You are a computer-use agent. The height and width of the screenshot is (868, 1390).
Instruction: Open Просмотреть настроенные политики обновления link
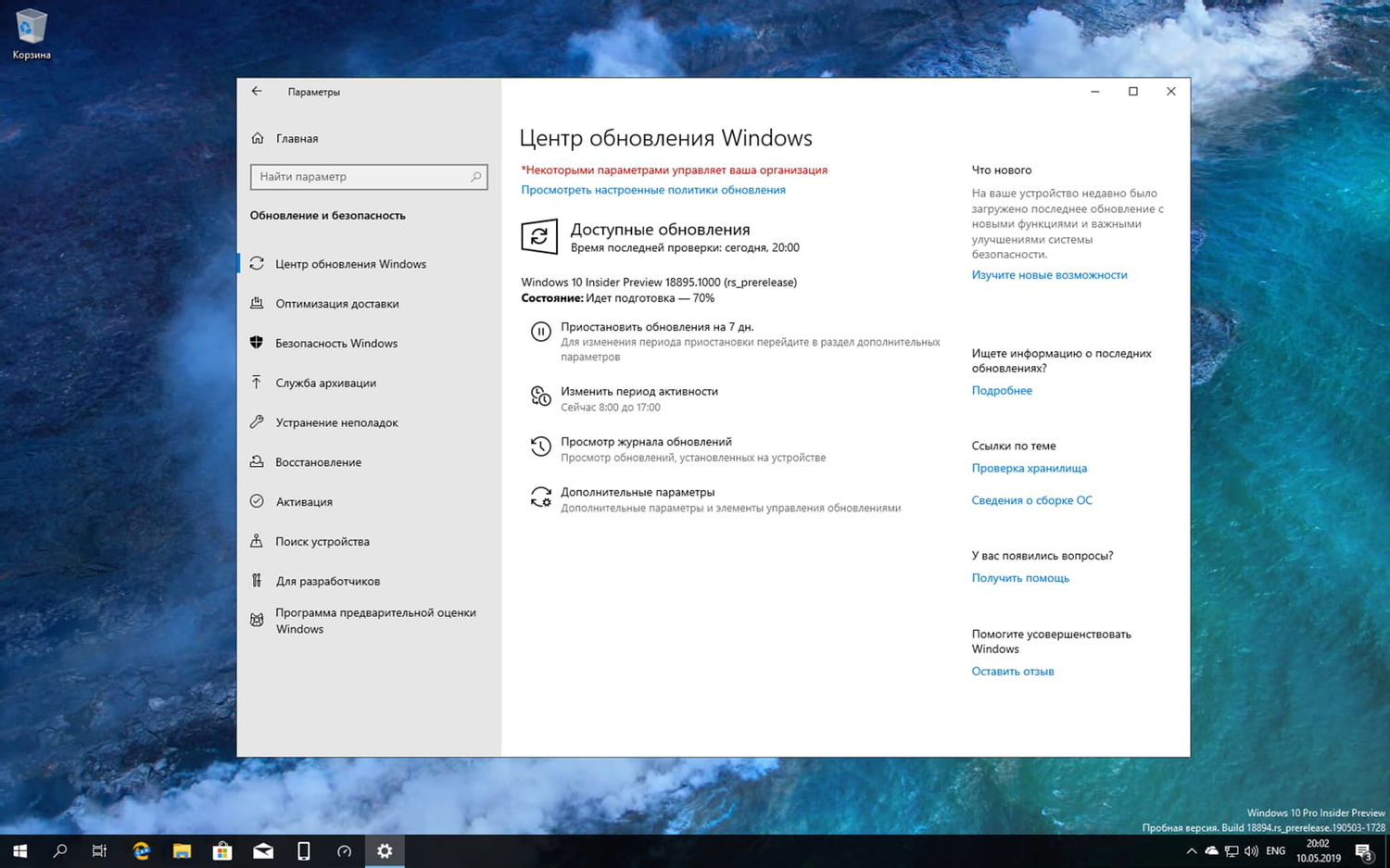652,189
